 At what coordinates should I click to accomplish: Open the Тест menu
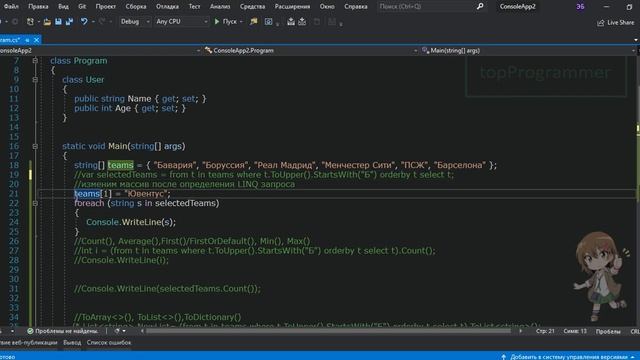(194, 7)
